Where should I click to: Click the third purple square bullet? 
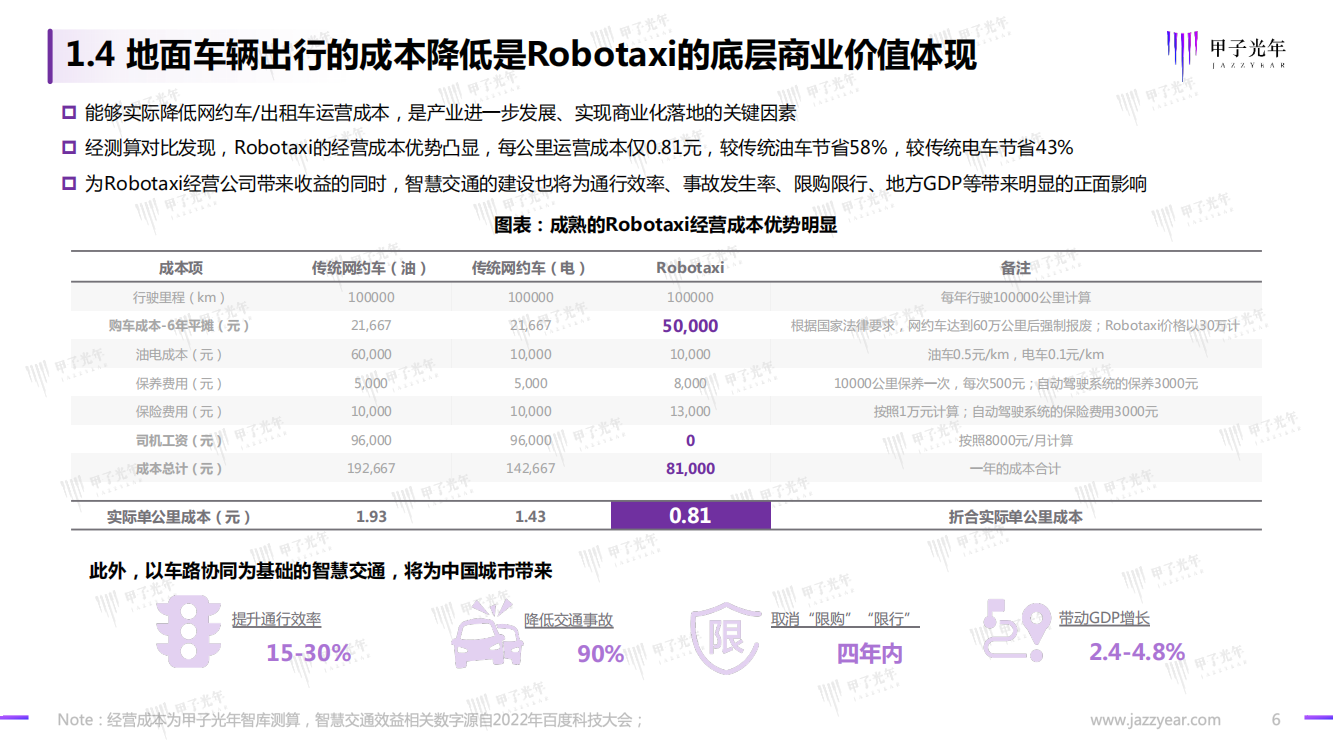coord(69,184)
